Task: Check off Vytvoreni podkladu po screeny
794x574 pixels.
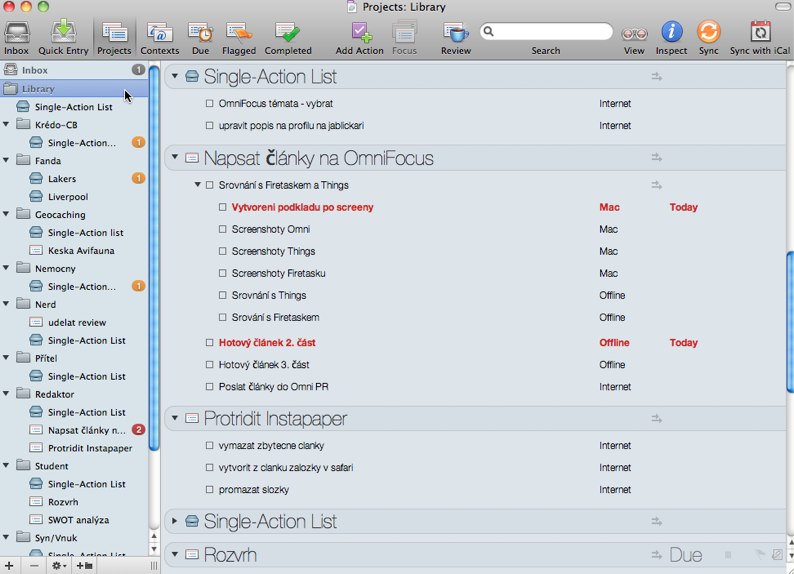Action: (x=223, y=207)
